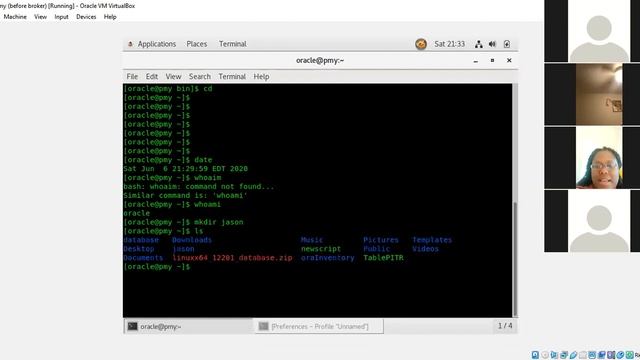Open the VirtualBox Input menu
The height and width of the screenshot is (360, 640).
point(61,17)
